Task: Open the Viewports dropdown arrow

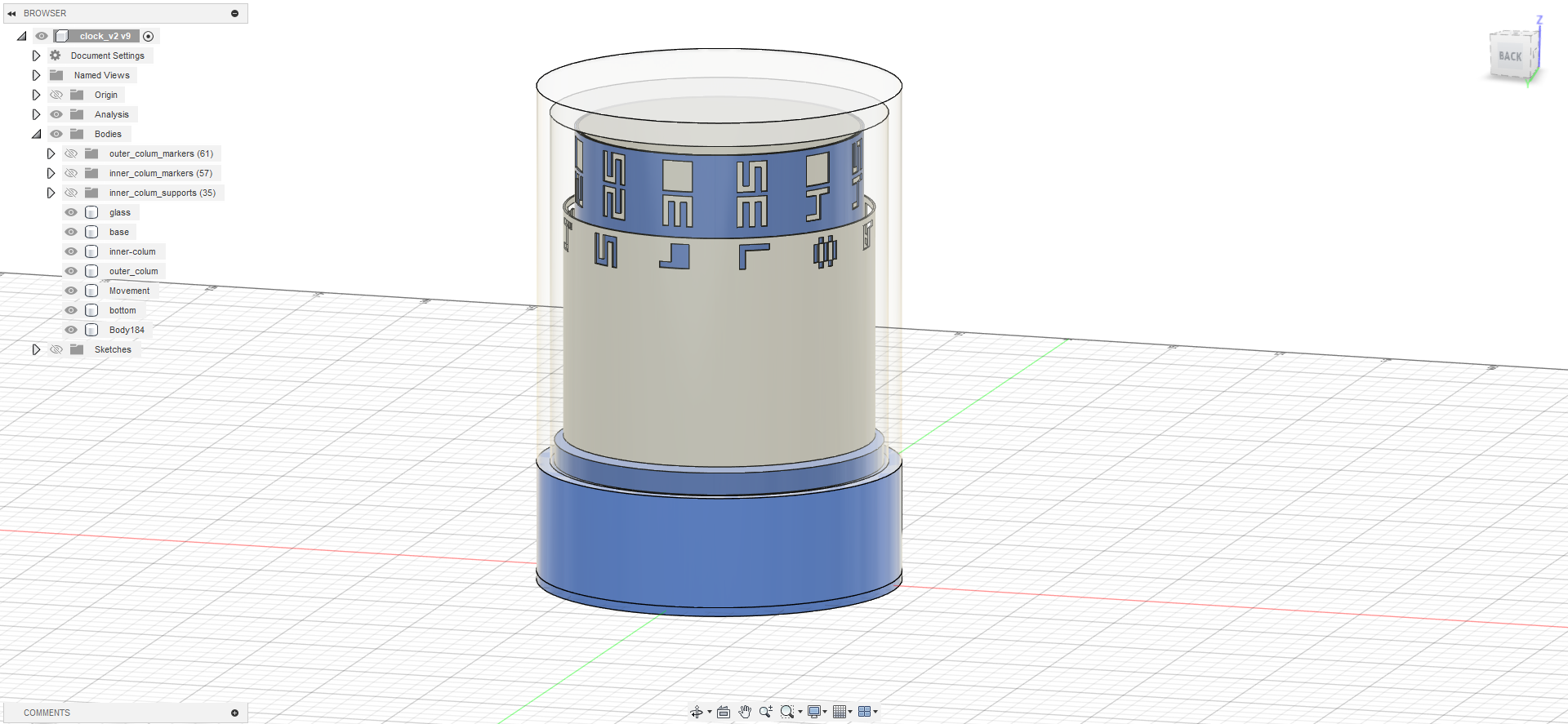Action: click(875, 712)
